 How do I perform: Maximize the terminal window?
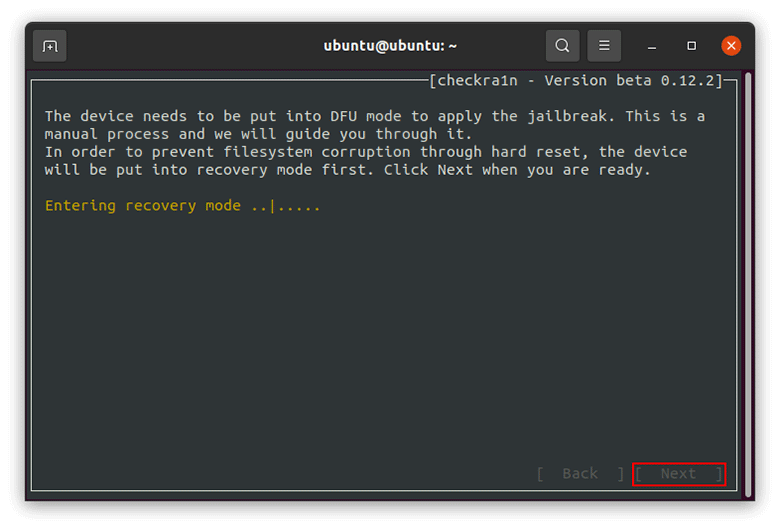click(x=691, y=46)
